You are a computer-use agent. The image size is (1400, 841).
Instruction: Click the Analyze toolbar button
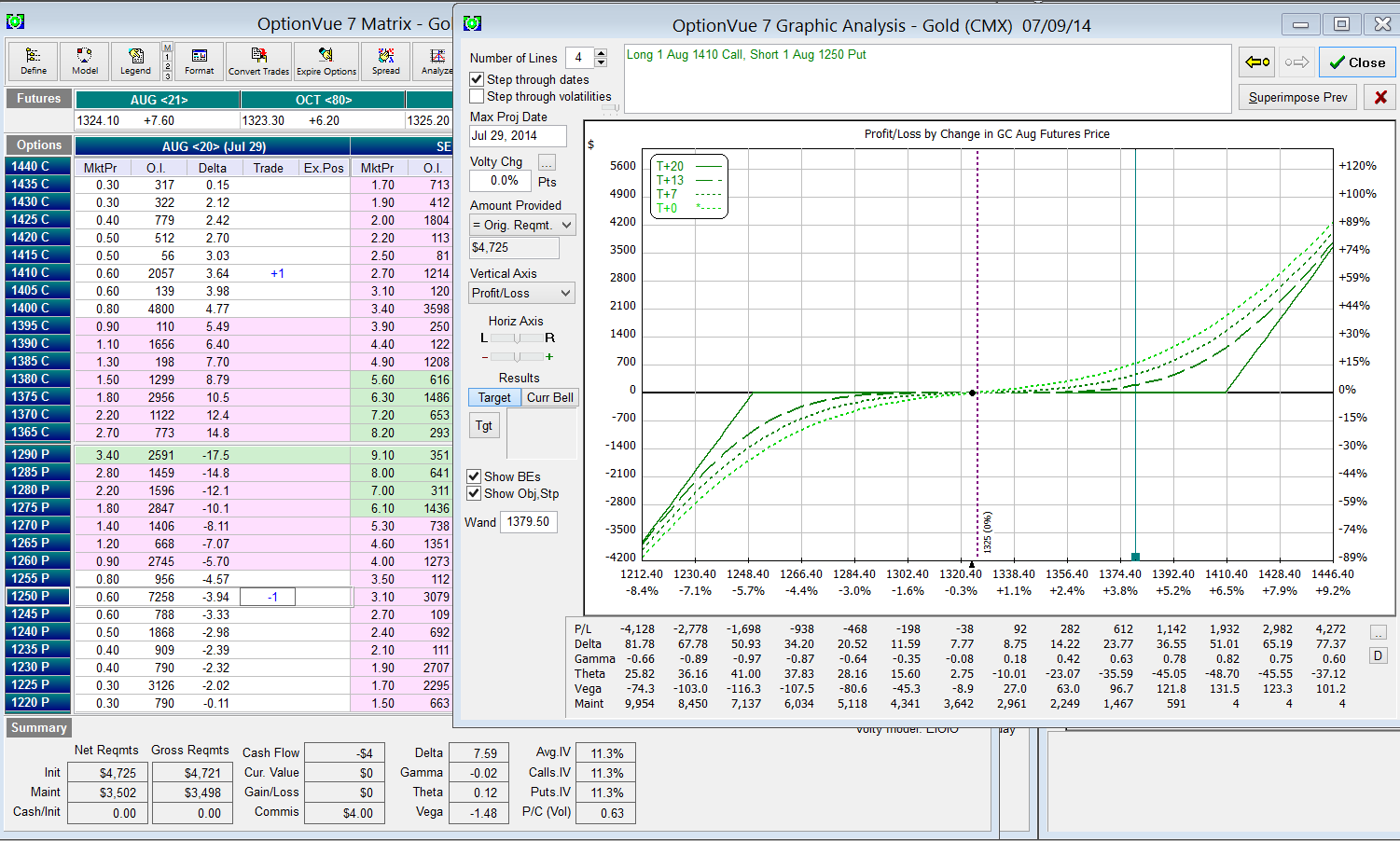coord(434,62)
